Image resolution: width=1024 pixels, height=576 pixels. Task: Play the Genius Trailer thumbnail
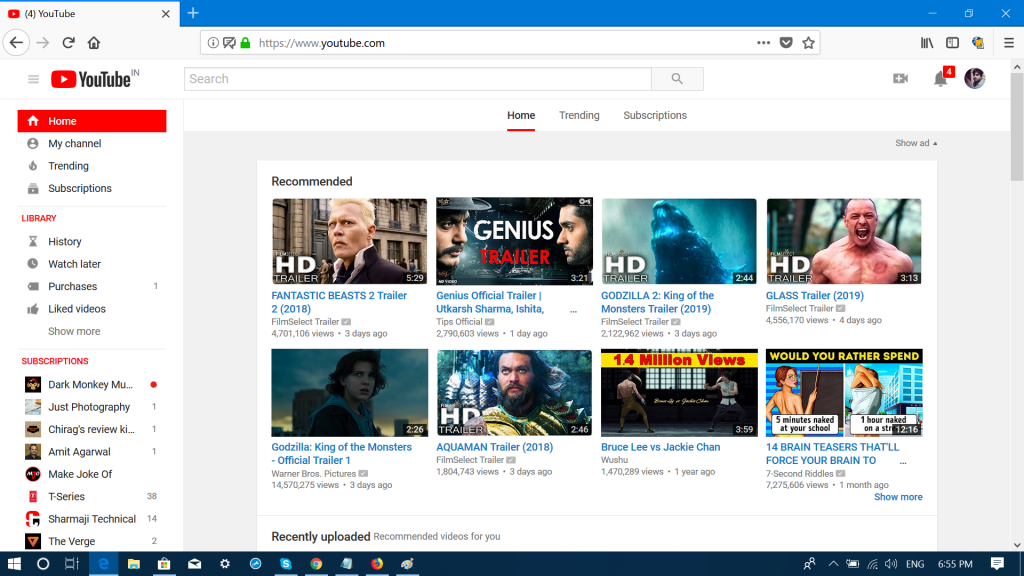(x=514, y=242)
